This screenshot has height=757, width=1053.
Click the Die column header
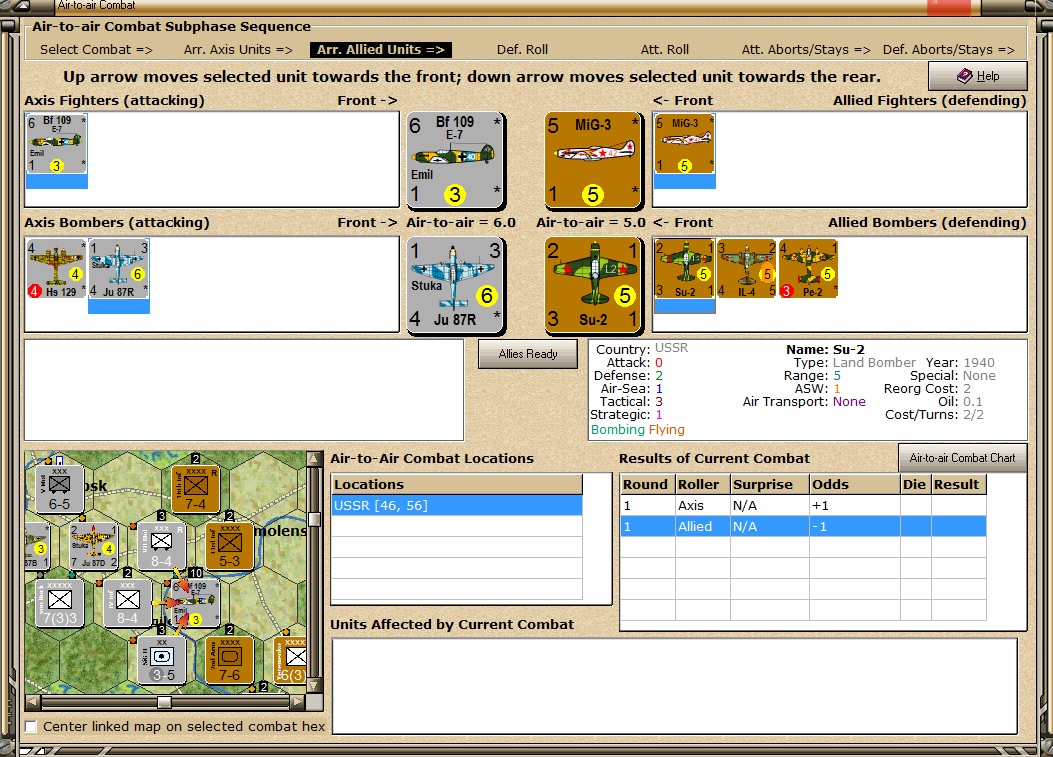tap(915, 484)
